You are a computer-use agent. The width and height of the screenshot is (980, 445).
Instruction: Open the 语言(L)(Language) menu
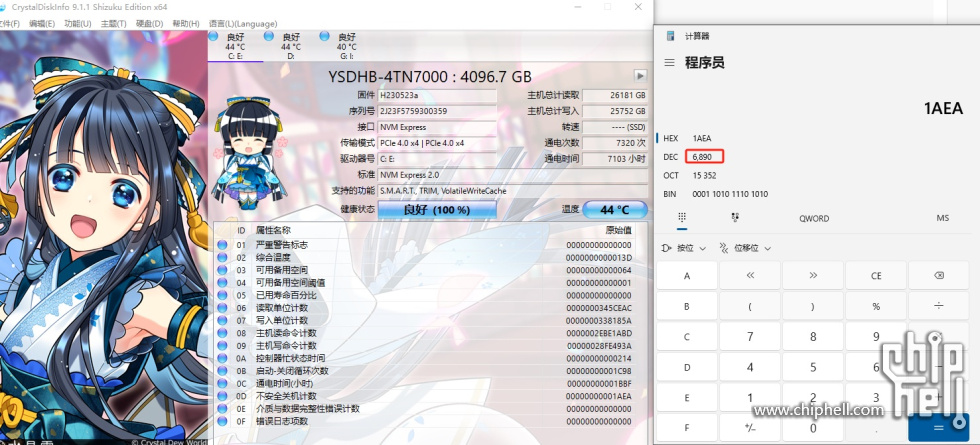[x=243, y=24]
